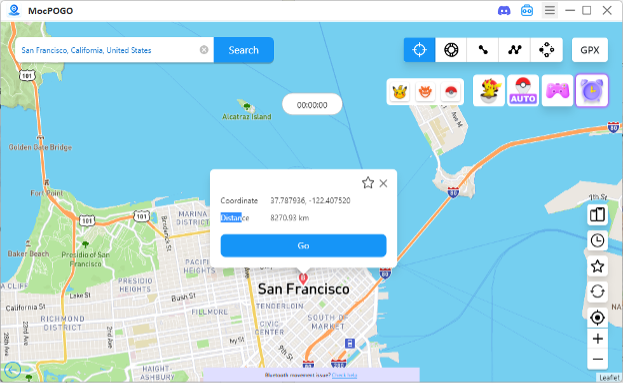Close the coordinate popup
This screenshot has width=624, height=384.
point(383,183)
